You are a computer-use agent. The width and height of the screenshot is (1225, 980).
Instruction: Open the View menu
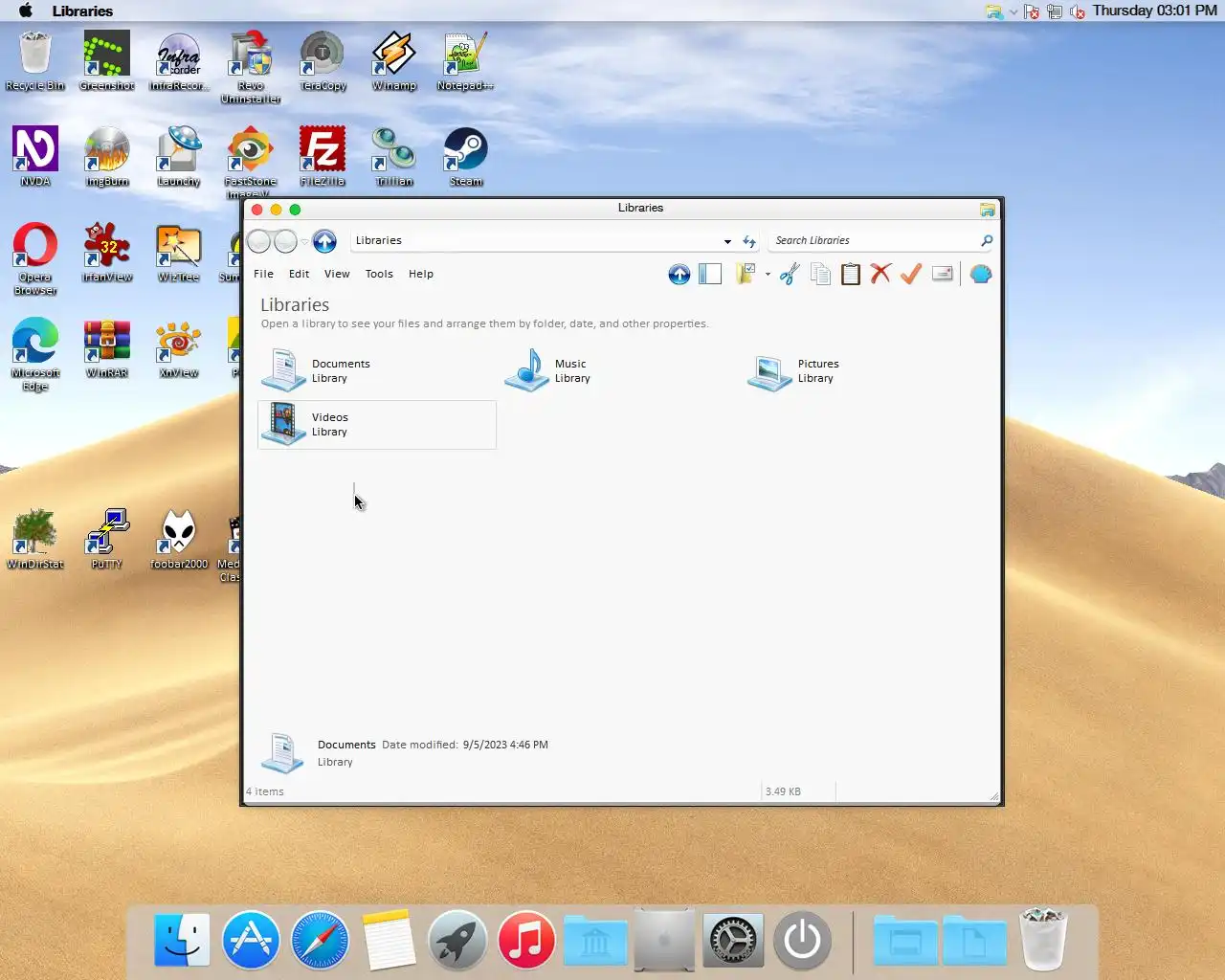point(337,274)
